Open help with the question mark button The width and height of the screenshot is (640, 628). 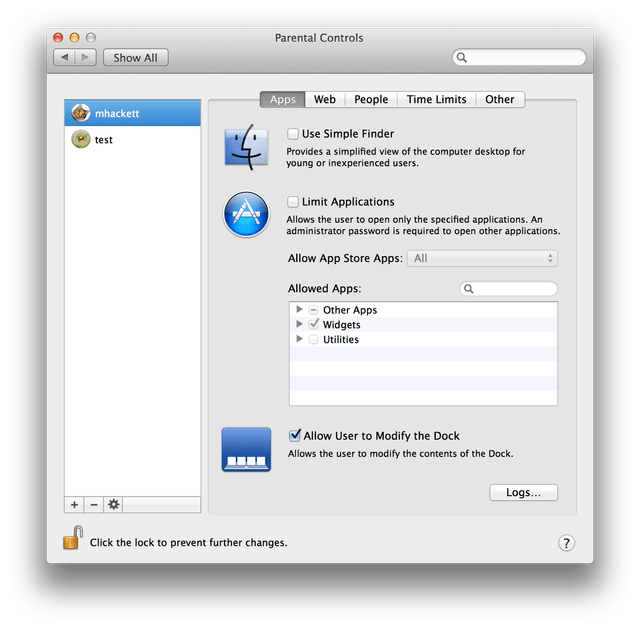pos(566,543)
